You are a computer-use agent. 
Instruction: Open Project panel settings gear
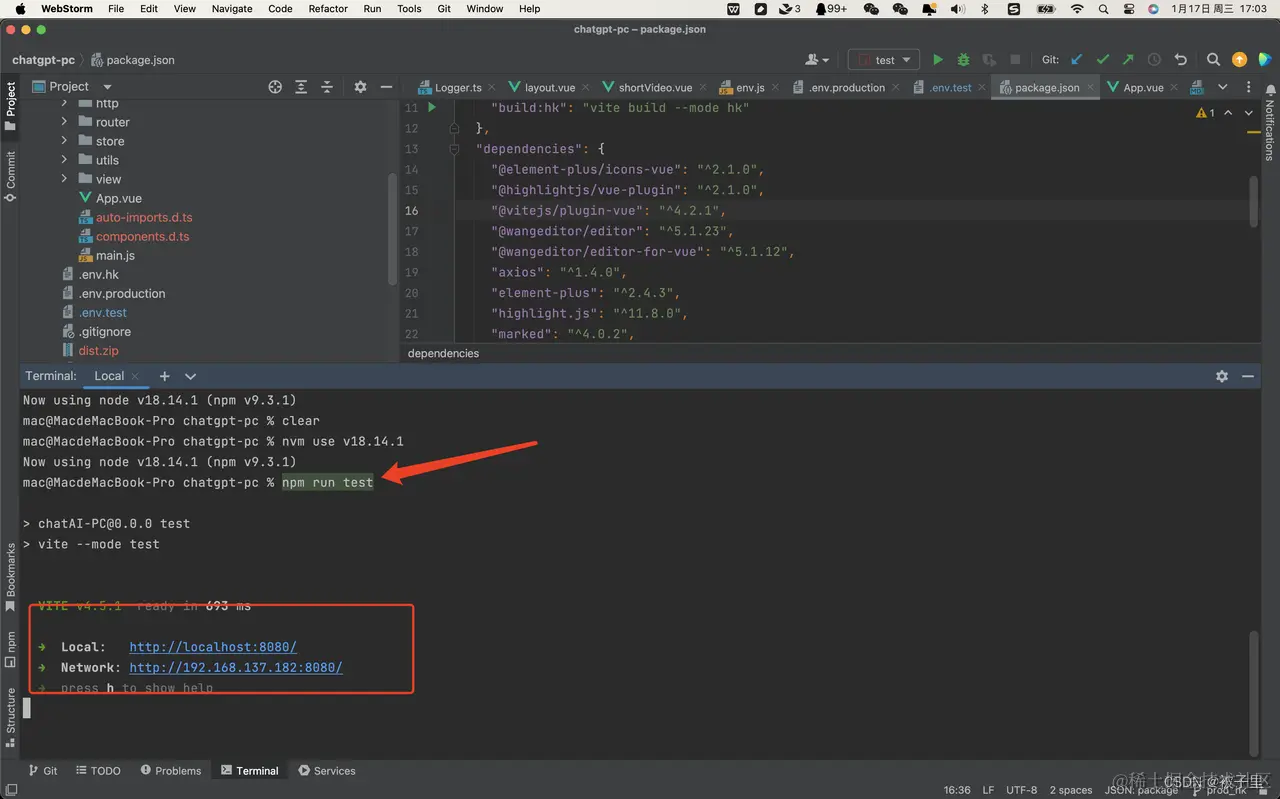361,87
